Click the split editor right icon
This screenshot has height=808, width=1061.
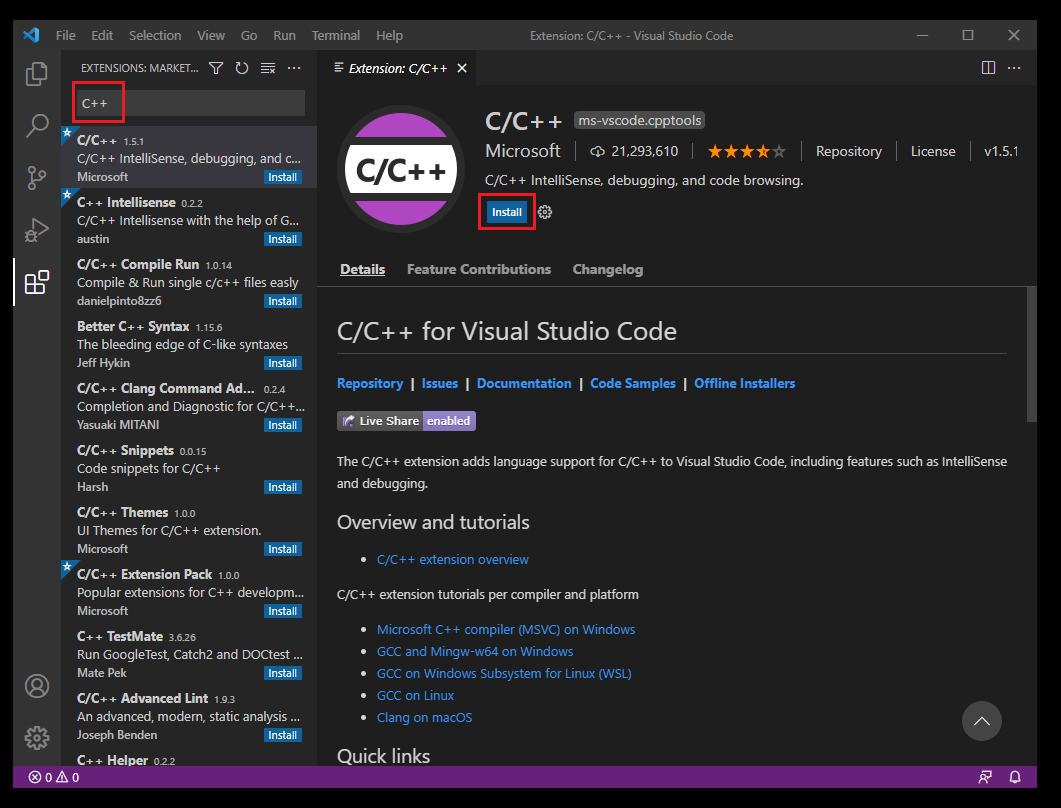988,68
